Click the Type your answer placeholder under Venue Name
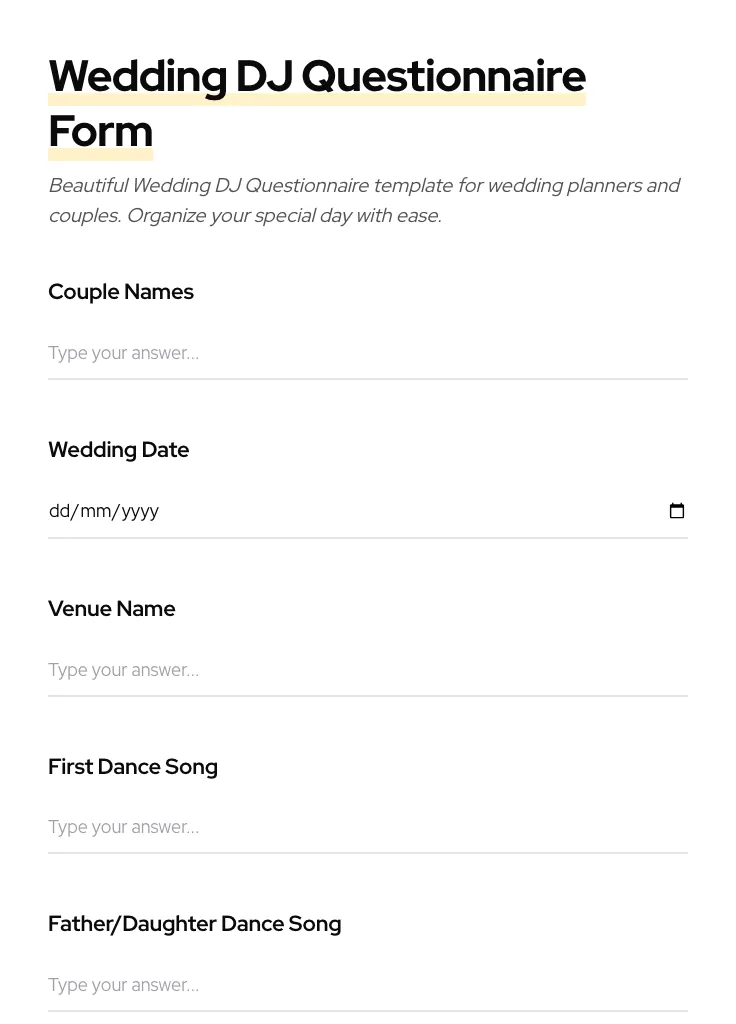The height and width of the screenshot is (1024, 736). (123, 670)
